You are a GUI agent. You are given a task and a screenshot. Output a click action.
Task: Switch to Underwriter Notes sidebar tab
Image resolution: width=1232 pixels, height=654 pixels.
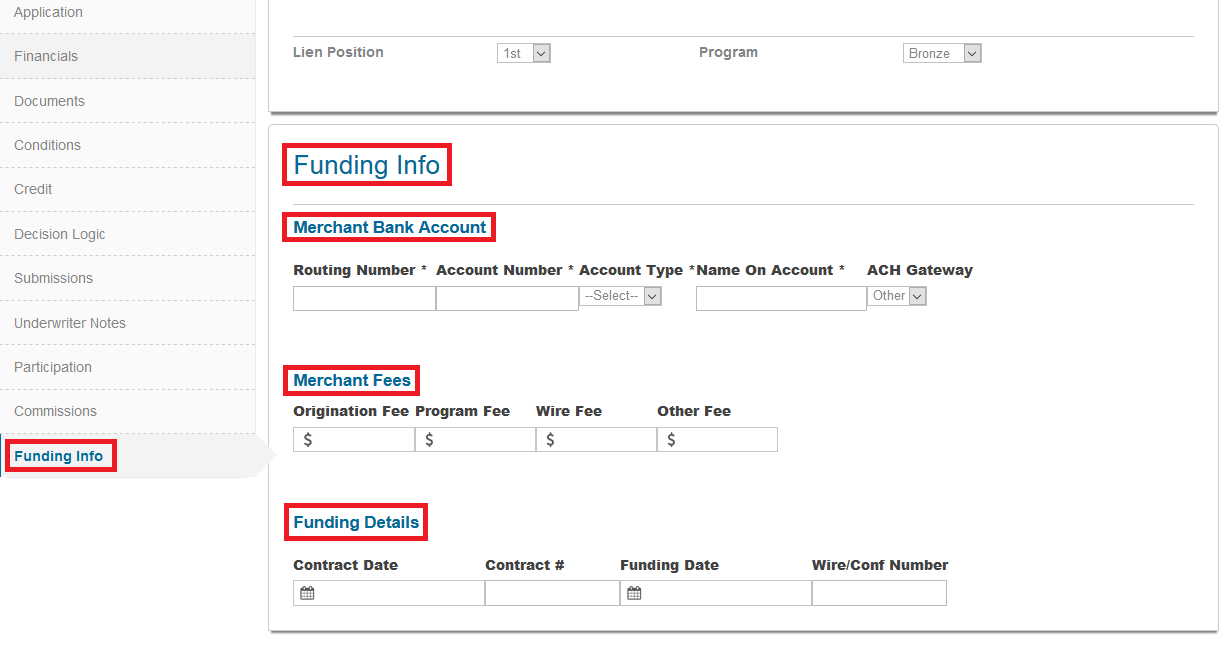coord(128,323)
